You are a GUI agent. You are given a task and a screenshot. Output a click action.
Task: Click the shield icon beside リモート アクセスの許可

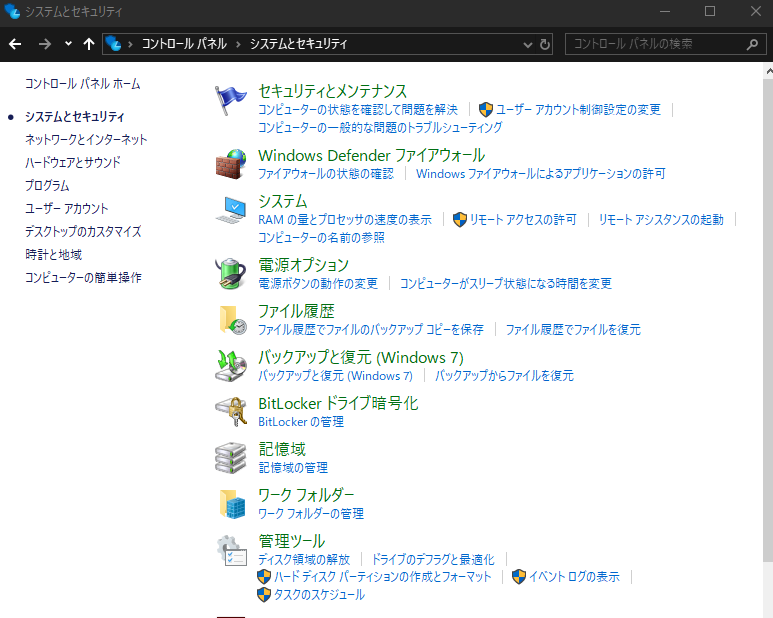pos(459,219)
